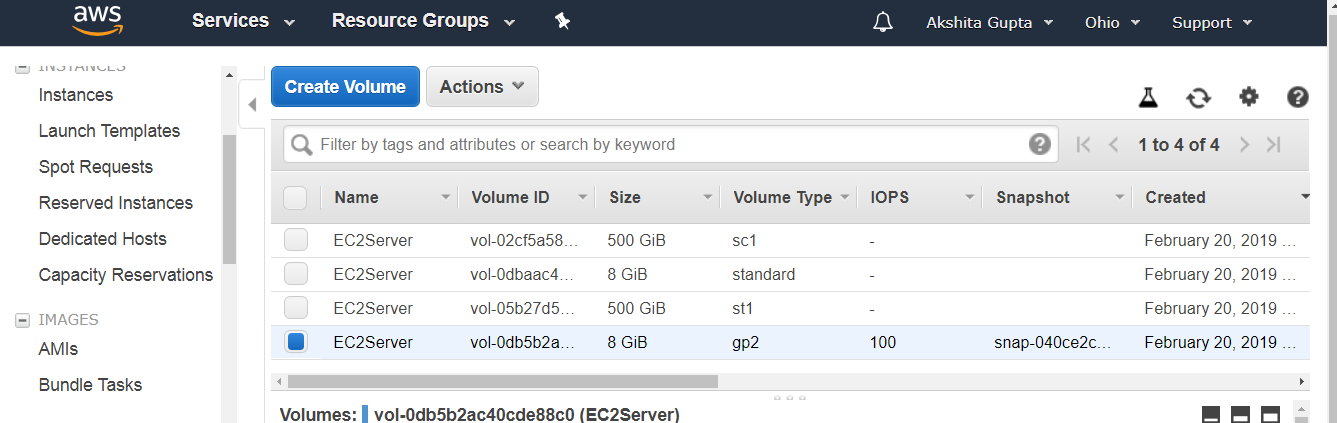1337x423 pixels.
Task: Click the search magnifier icon
Action: pyautogui.click(x=301, y=145)
